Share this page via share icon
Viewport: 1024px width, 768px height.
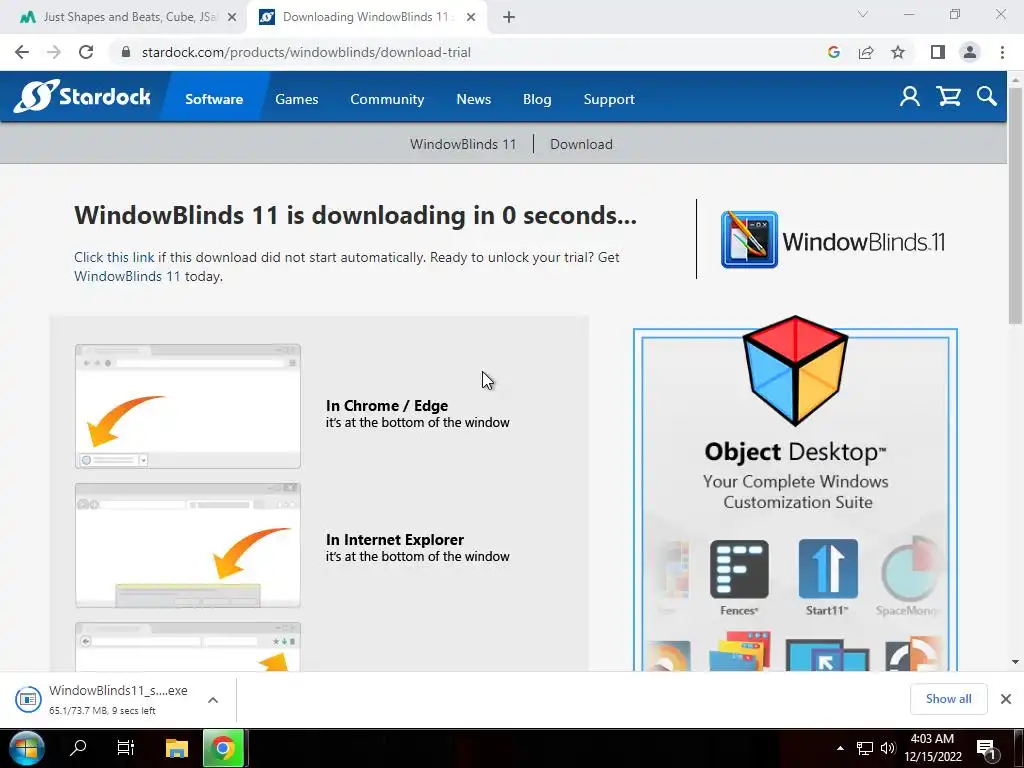866,52
